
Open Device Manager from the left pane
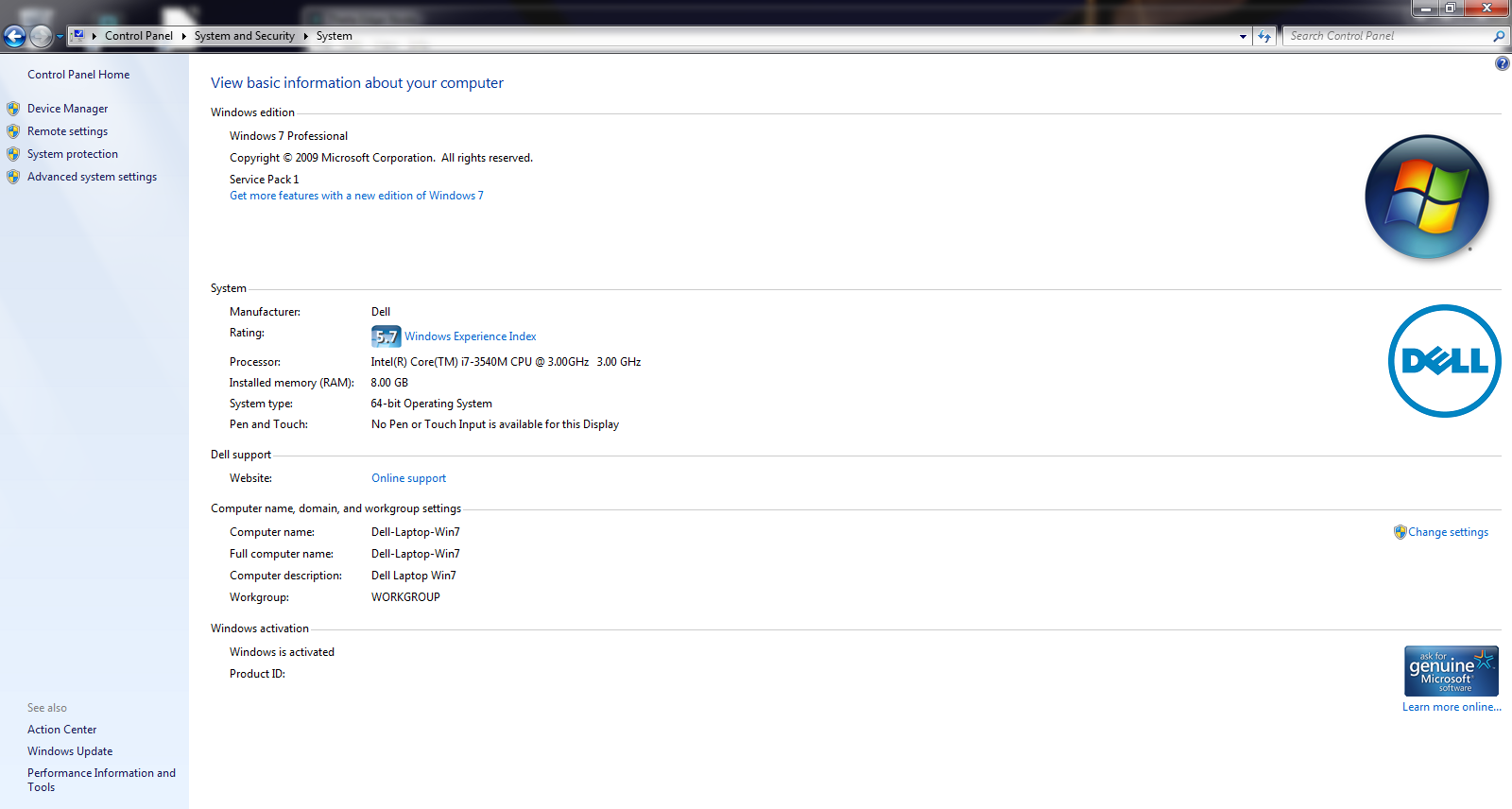click(67, 109)
